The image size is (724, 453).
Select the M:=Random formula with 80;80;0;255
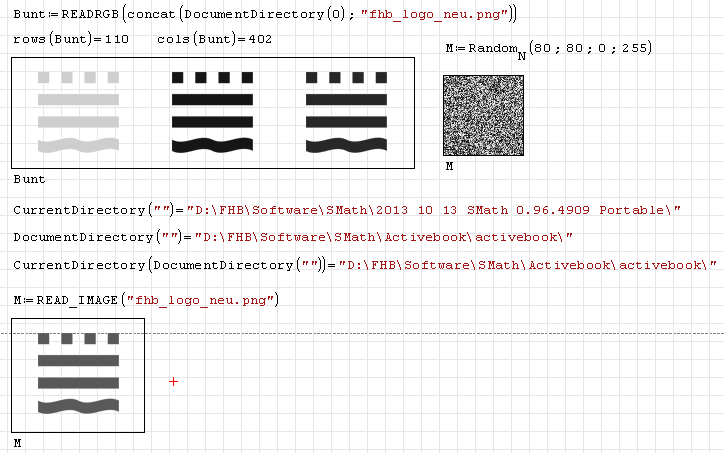[x=548, y=50]
